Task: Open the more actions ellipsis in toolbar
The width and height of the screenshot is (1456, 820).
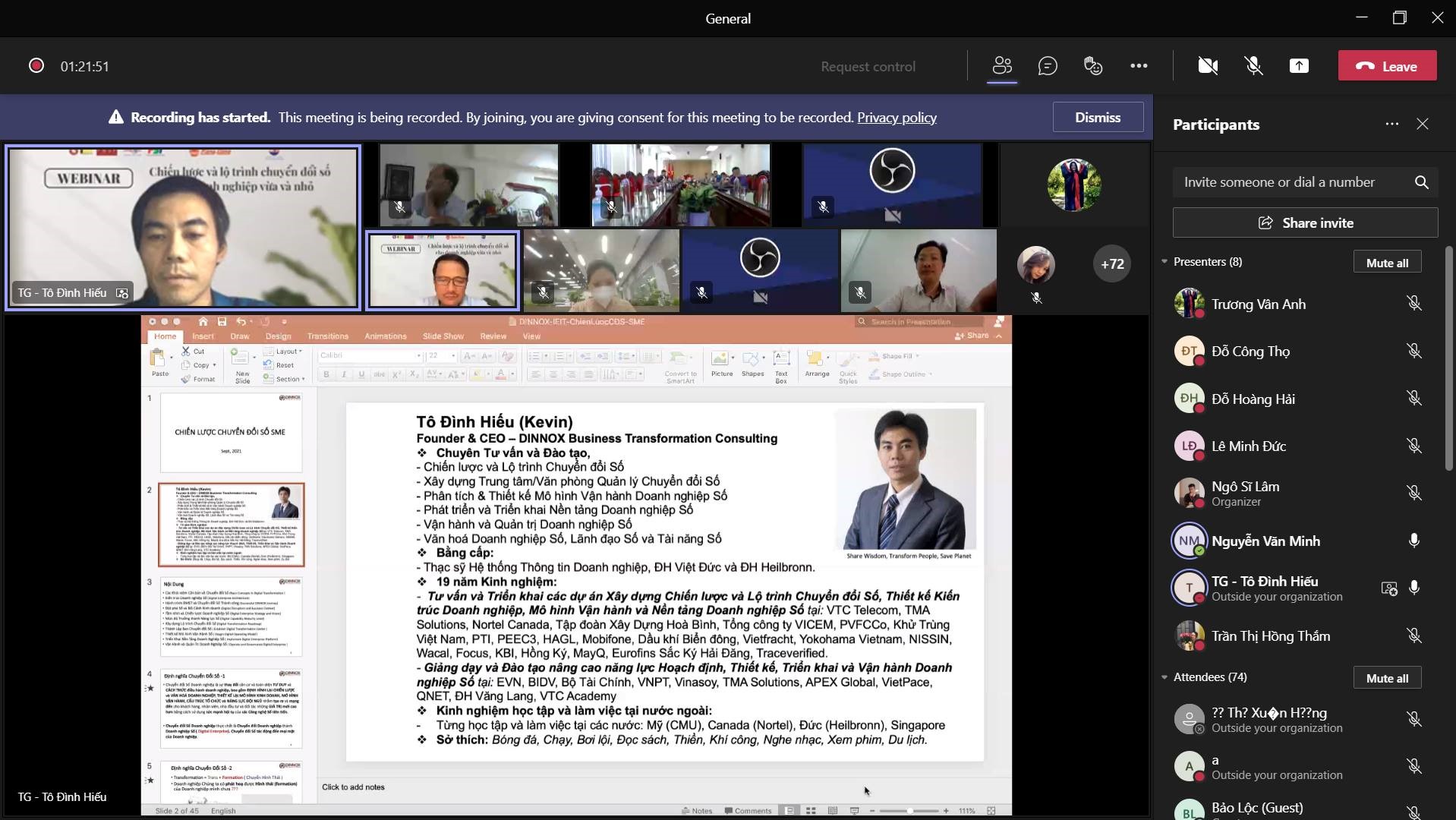Action: (1139, 66)
